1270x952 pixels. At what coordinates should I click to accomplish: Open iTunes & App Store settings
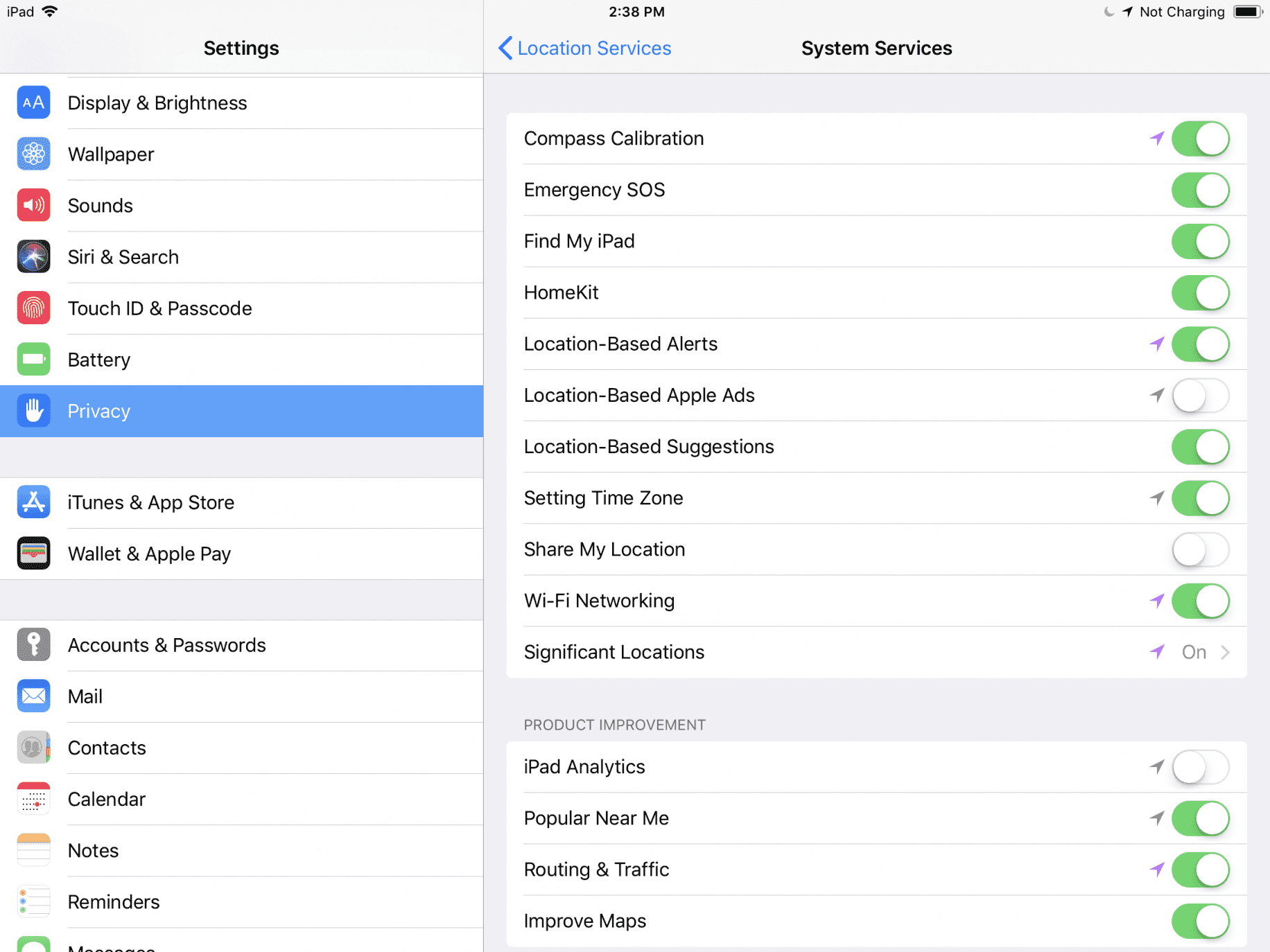point(151,502)
